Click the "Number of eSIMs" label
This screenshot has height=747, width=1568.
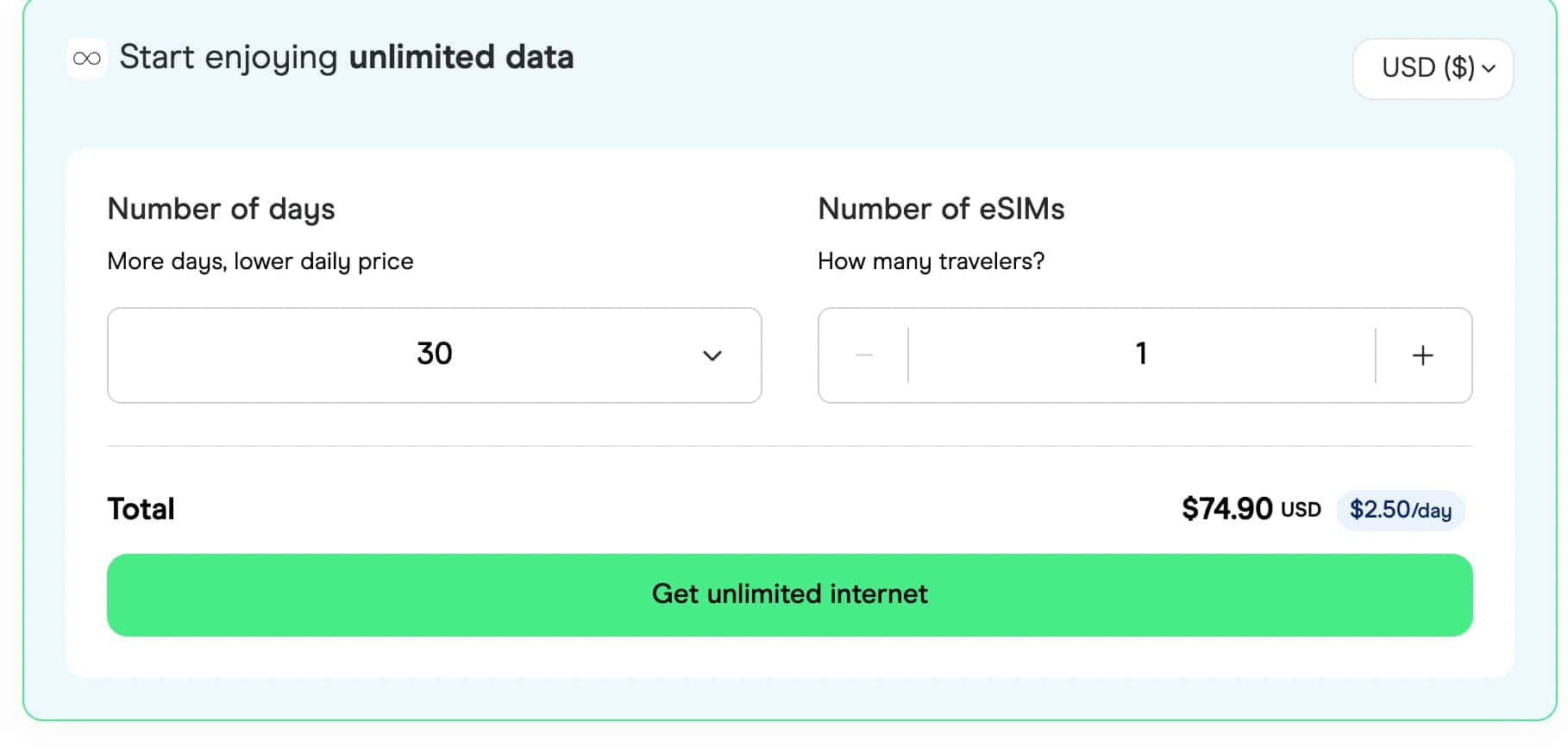point(941,209)
